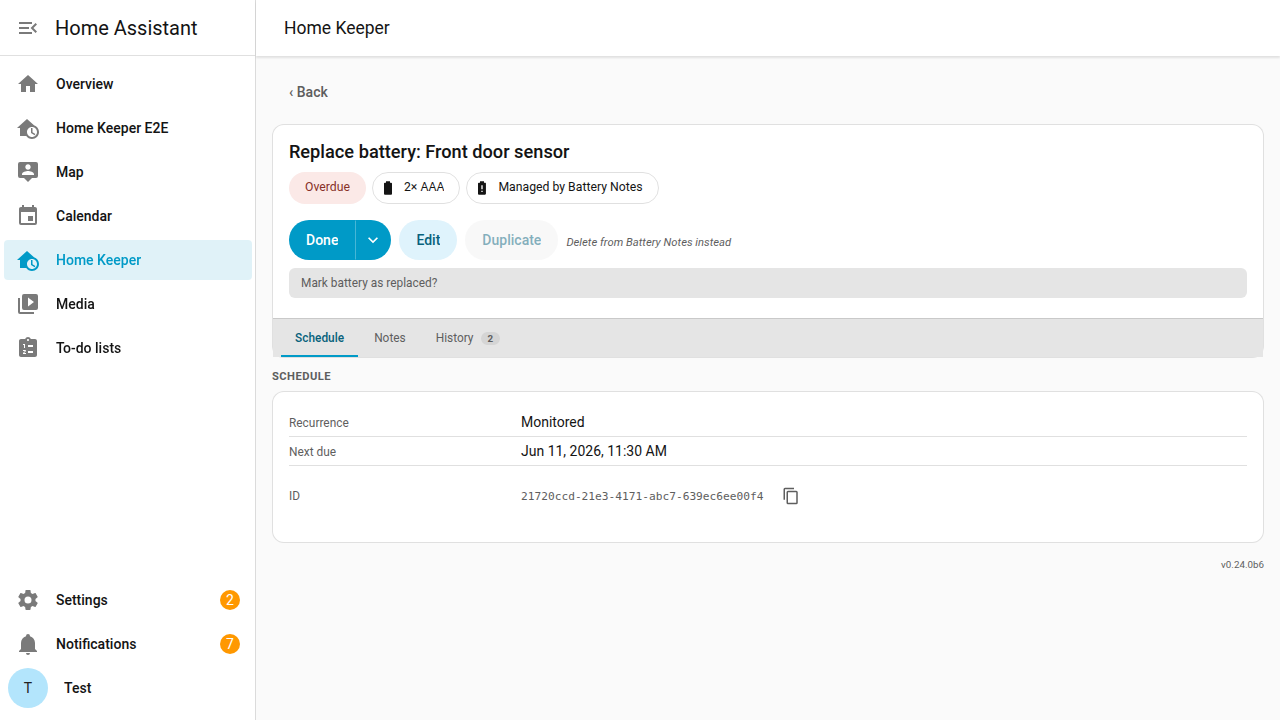This screenshot has width=1280, height=720.
Task: Open To-do lists in the sidebar
Action: (128, 348)
